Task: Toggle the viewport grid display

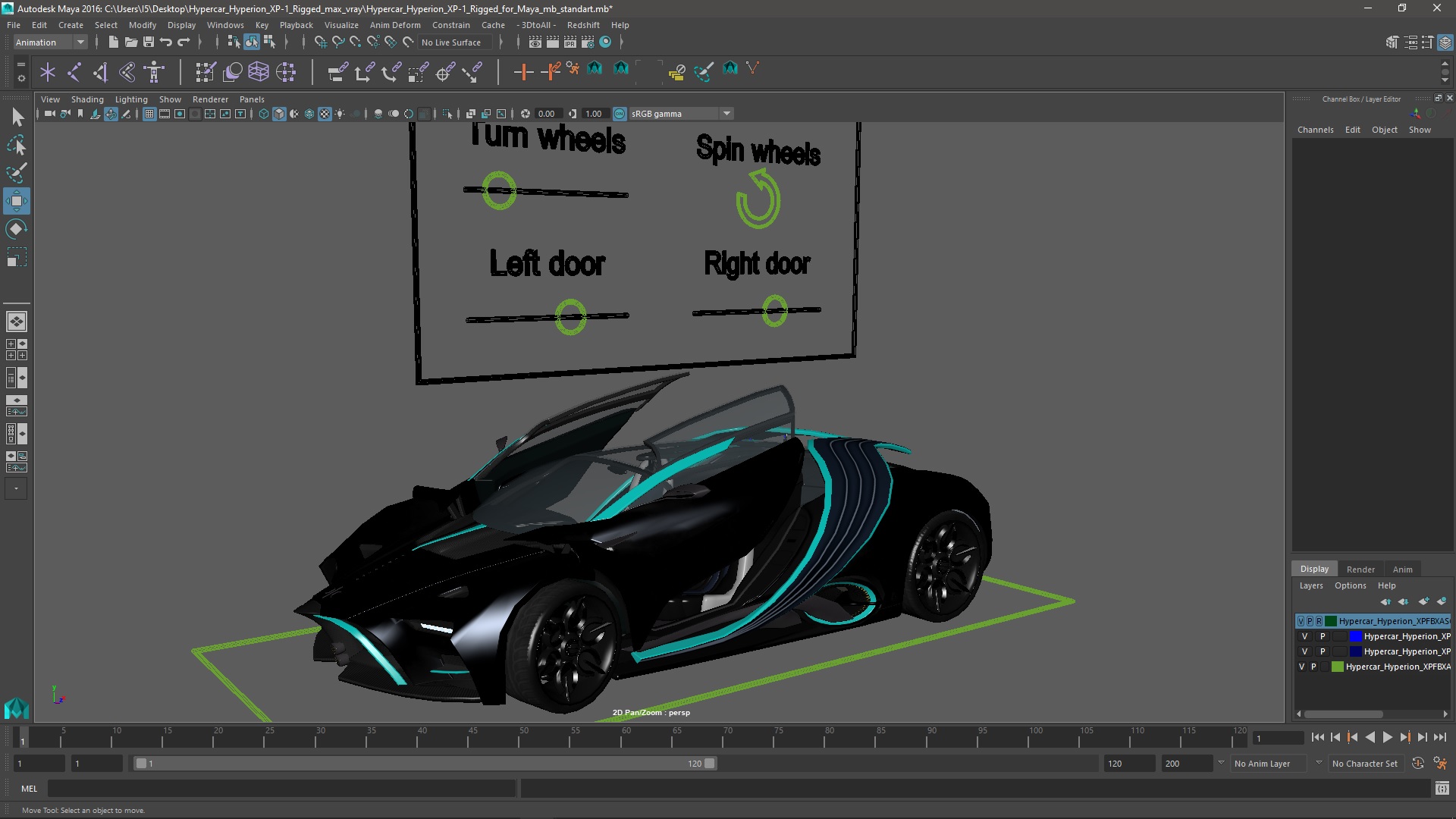Action: coord(149,114)
